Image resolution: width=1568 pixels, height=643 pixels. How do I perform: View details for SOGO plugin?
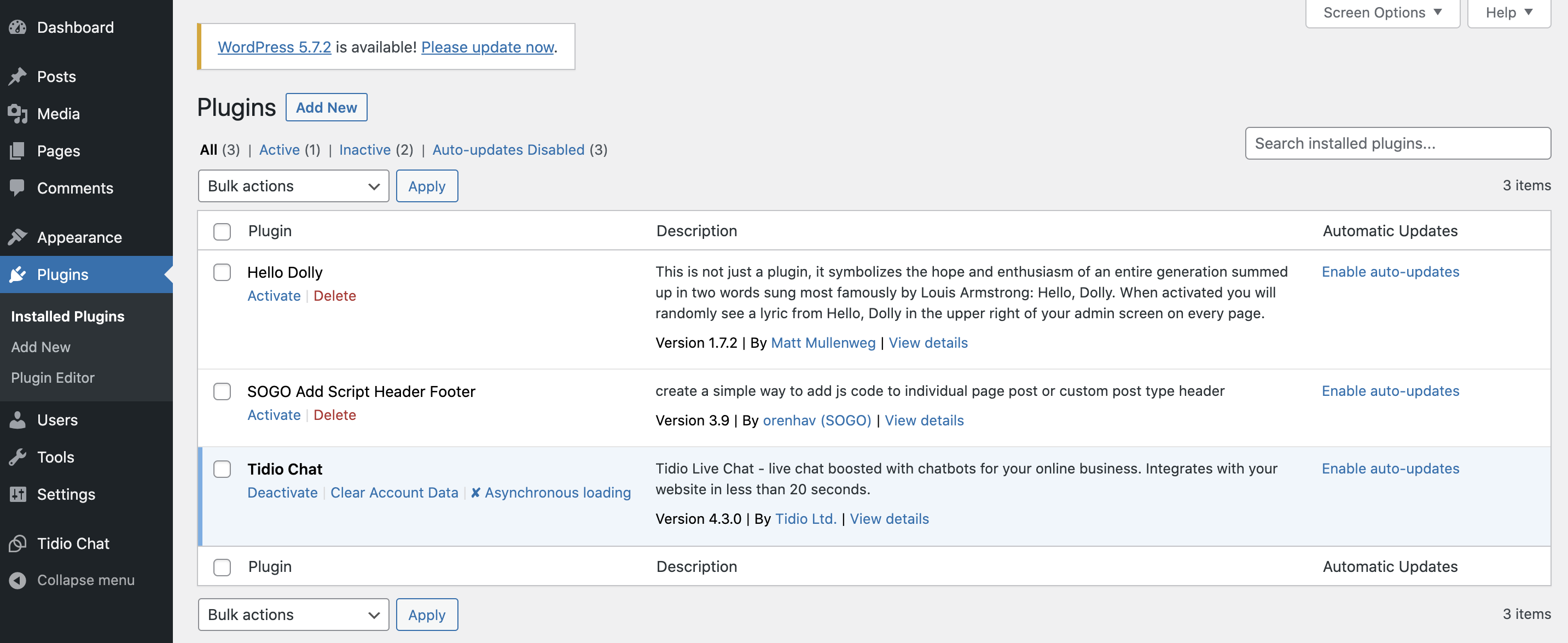pyautogui.click(x=924, y=421)
